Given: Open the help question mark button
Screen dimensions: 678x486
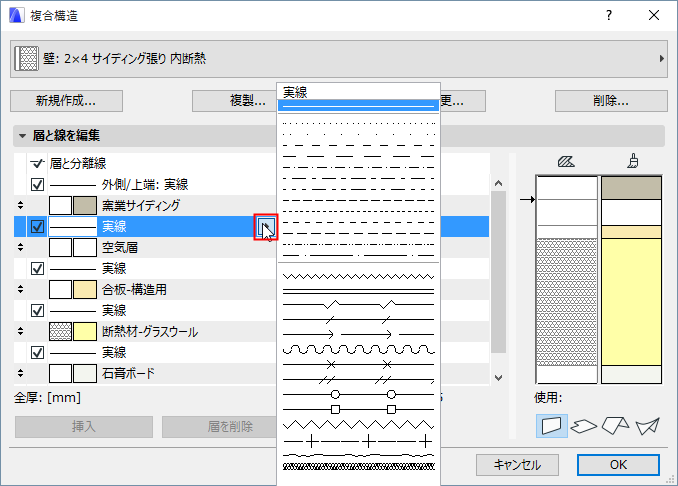Looking at the screenshot, I should pyautogui.click(x=609, y=16).
